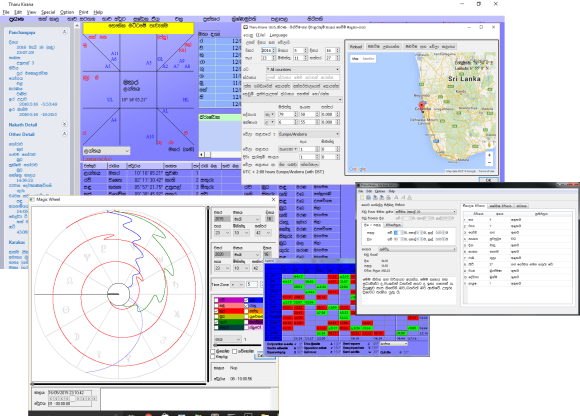Select the Map view button
The height and width of the screenshot is (416, 580).
click(x=355, y=59)
